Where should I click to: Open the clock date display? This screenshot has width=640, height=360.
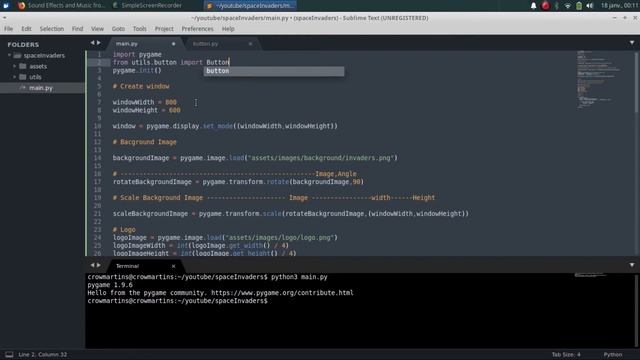[x=619, y=6]
